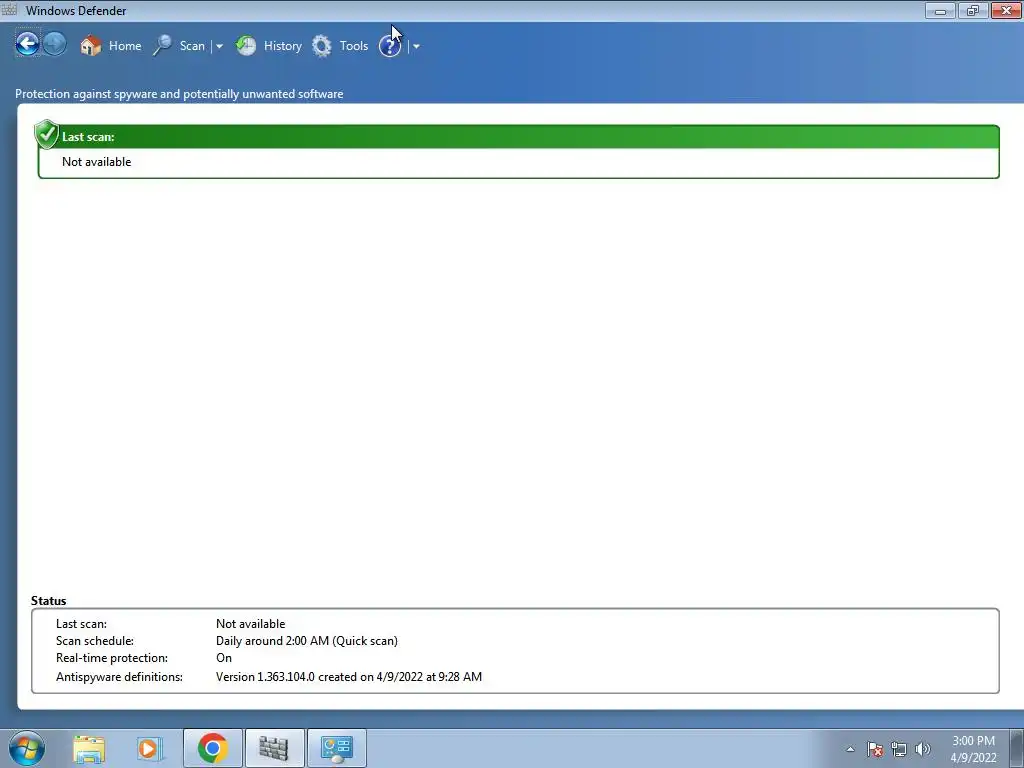Click the network tray icon

(x=899, y=749)
